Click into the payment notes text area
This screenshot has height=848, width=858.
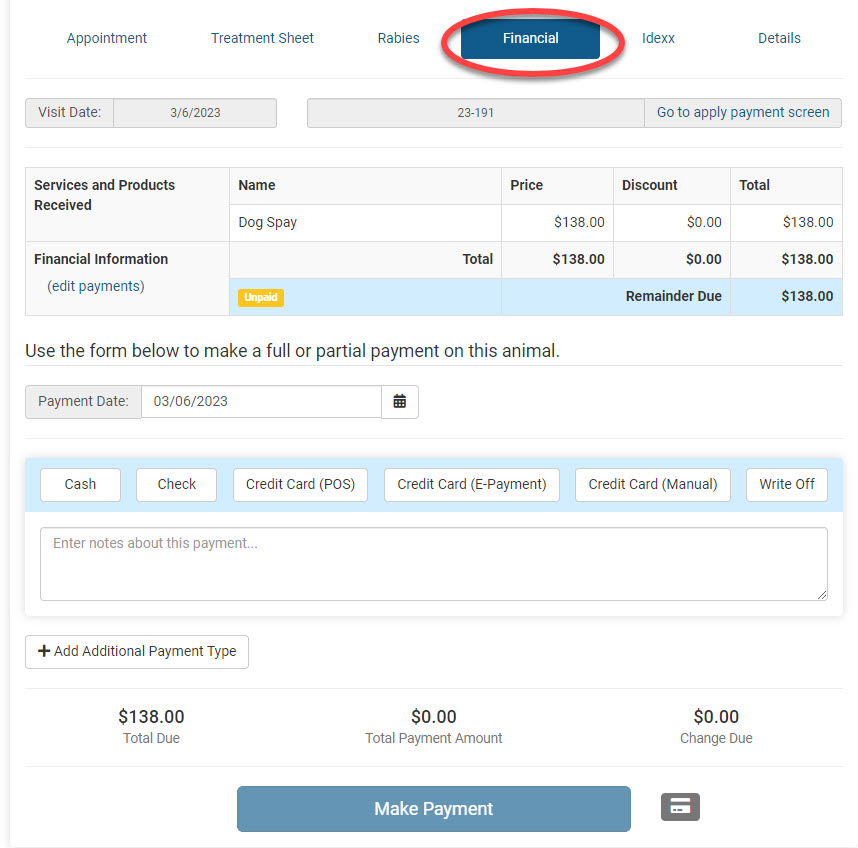(433, 564)
